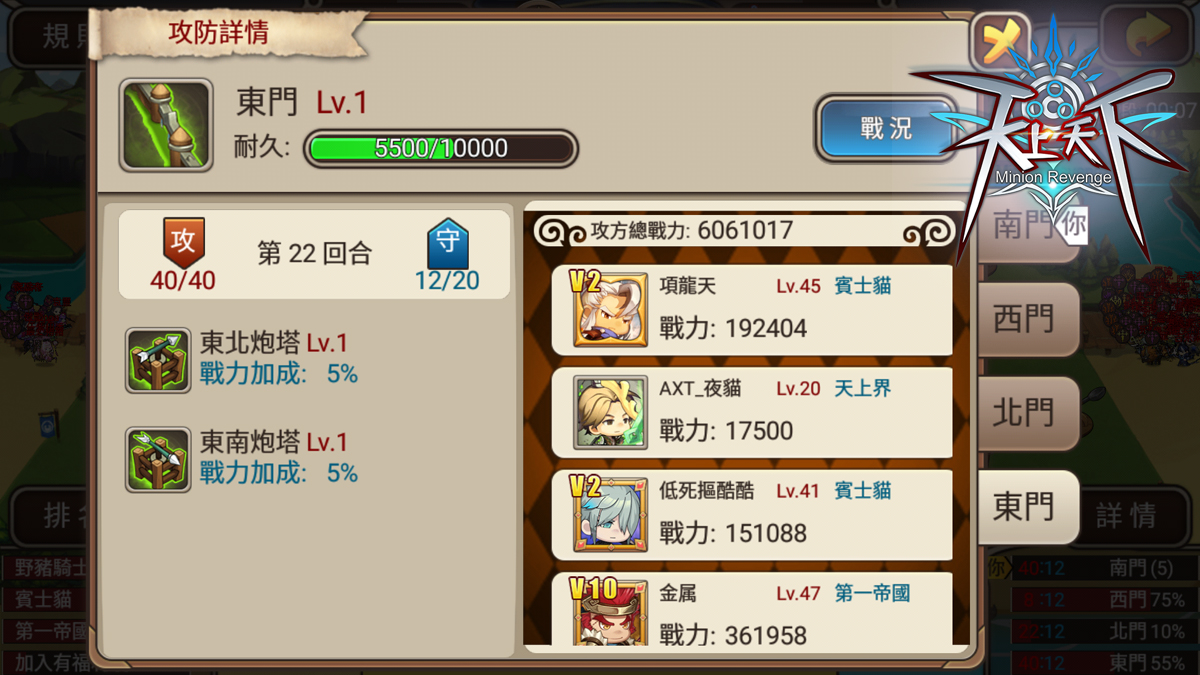Screen dimensions: 1200x675
Task: Click the red 攻 attacker shield icon
Action: coord(183,240)
